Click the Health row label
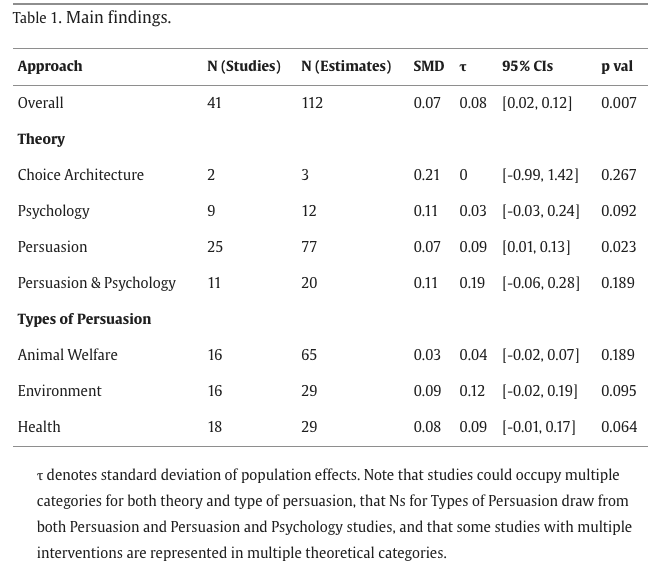This screenshot has height=581, width=664. click(39, 427)
